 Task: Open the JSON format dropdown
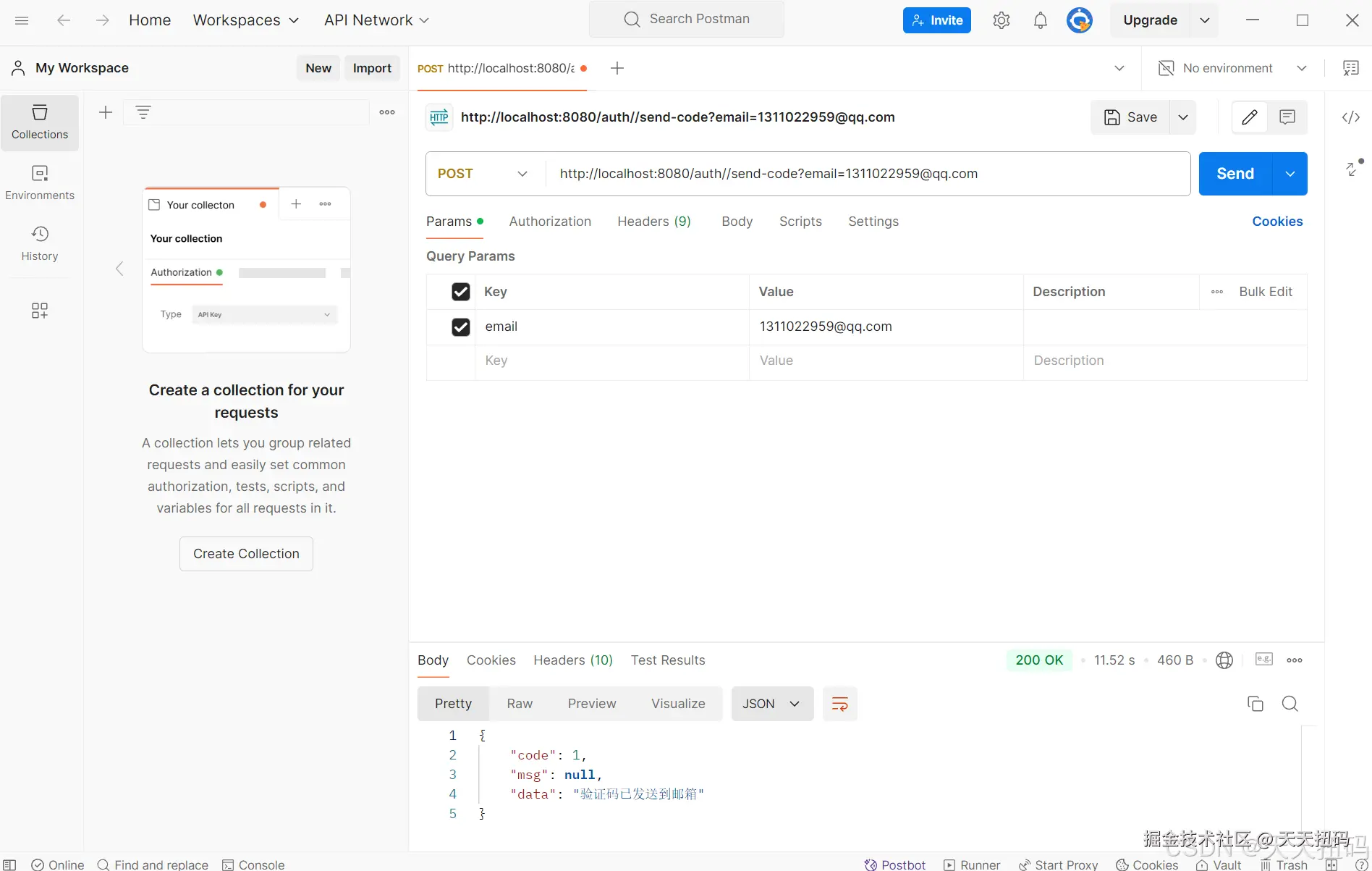click(772, 704)
